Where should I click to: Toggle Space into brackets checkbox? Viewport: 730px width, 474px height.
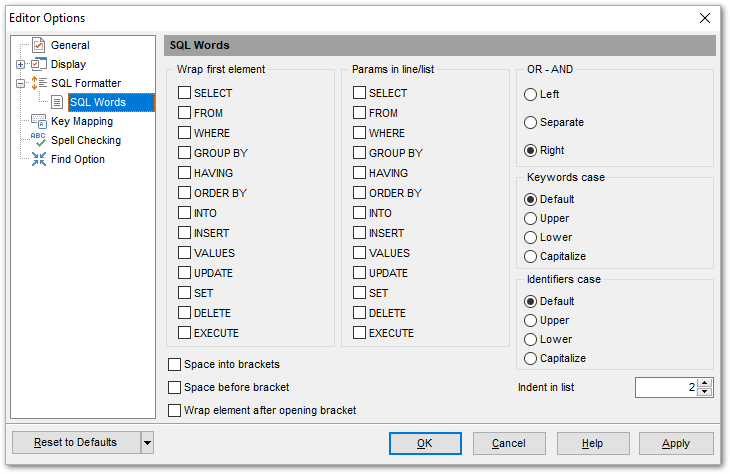point(176,365)
